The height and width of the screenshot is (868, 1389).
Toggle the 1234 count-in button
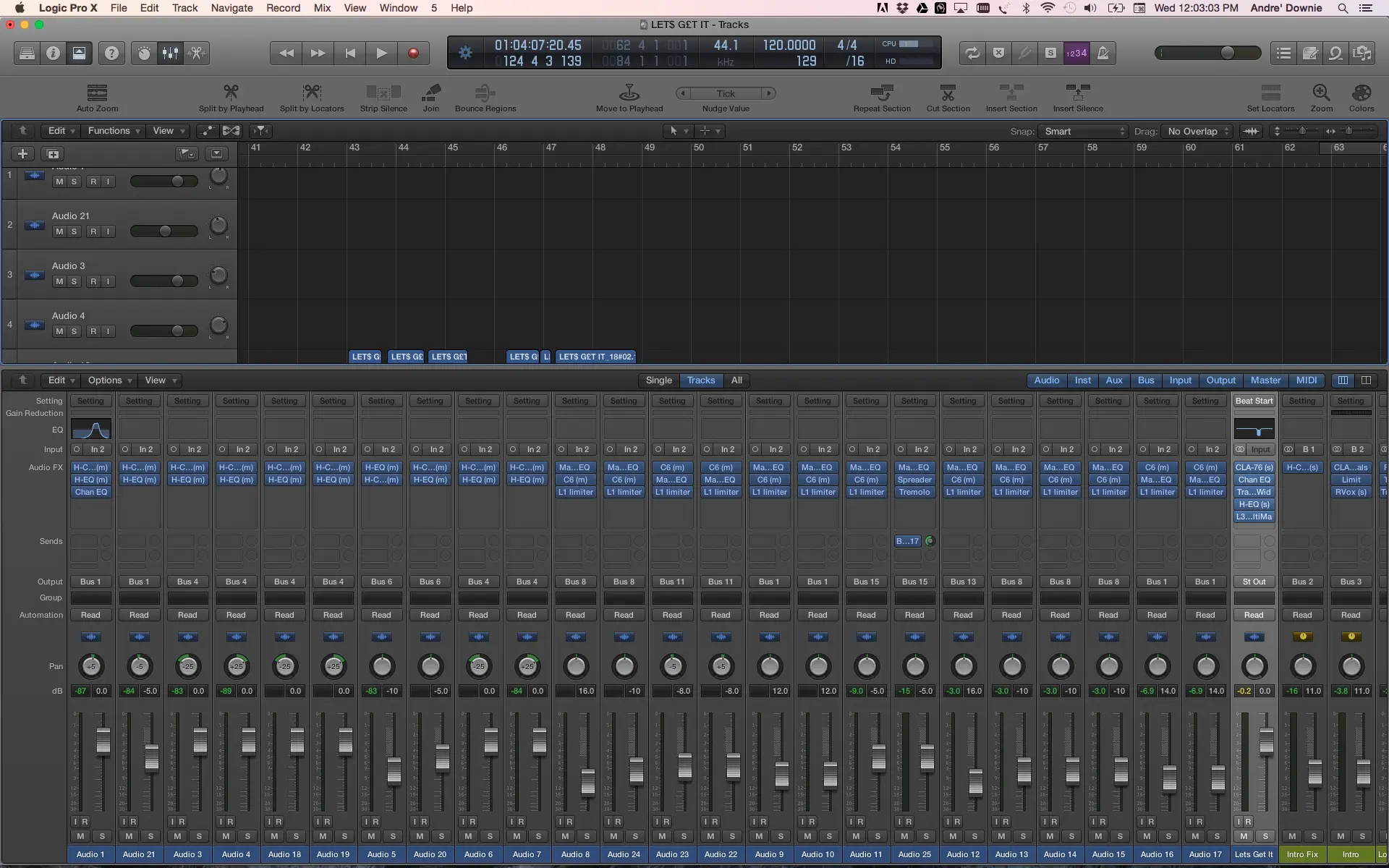[x=1076, y=54]
